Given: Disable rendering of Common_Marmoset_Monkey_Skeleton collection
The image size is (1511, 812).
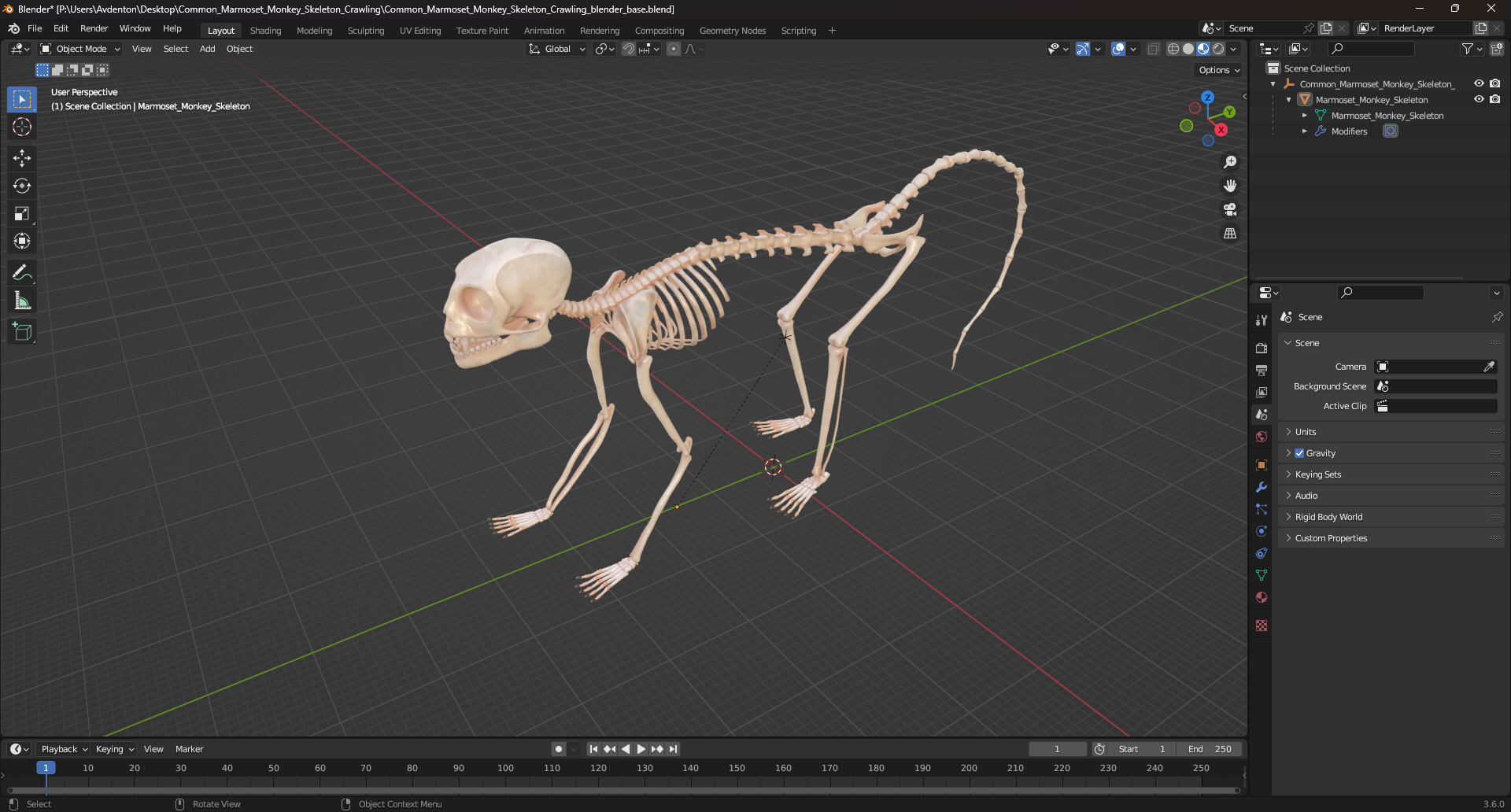Looking at the screenshot, I should click(x=1494, y=83).
